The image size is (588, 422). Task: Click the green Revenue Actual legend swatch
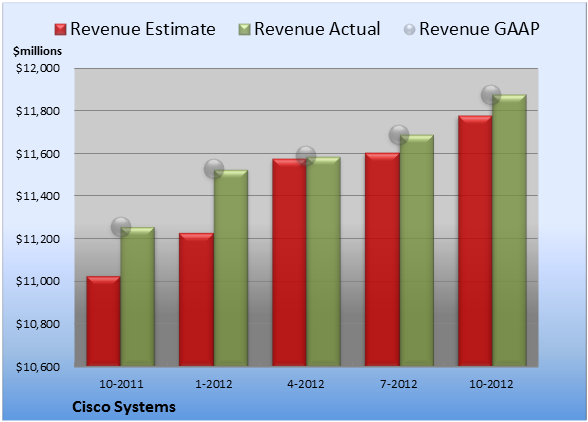tap(244, 29)
